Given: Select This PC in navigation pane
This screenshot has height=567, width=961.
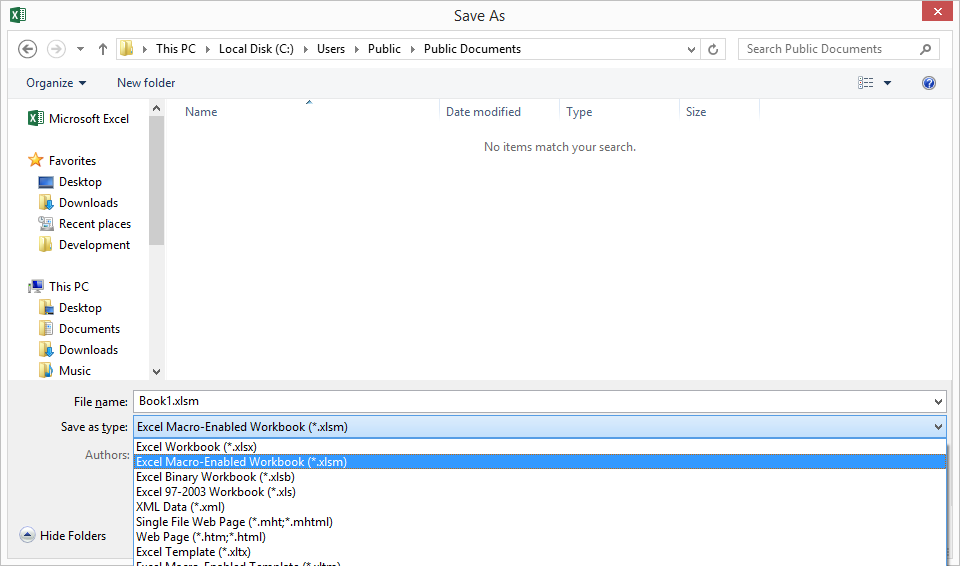Looking at the screenshot, I should [59, 286].
